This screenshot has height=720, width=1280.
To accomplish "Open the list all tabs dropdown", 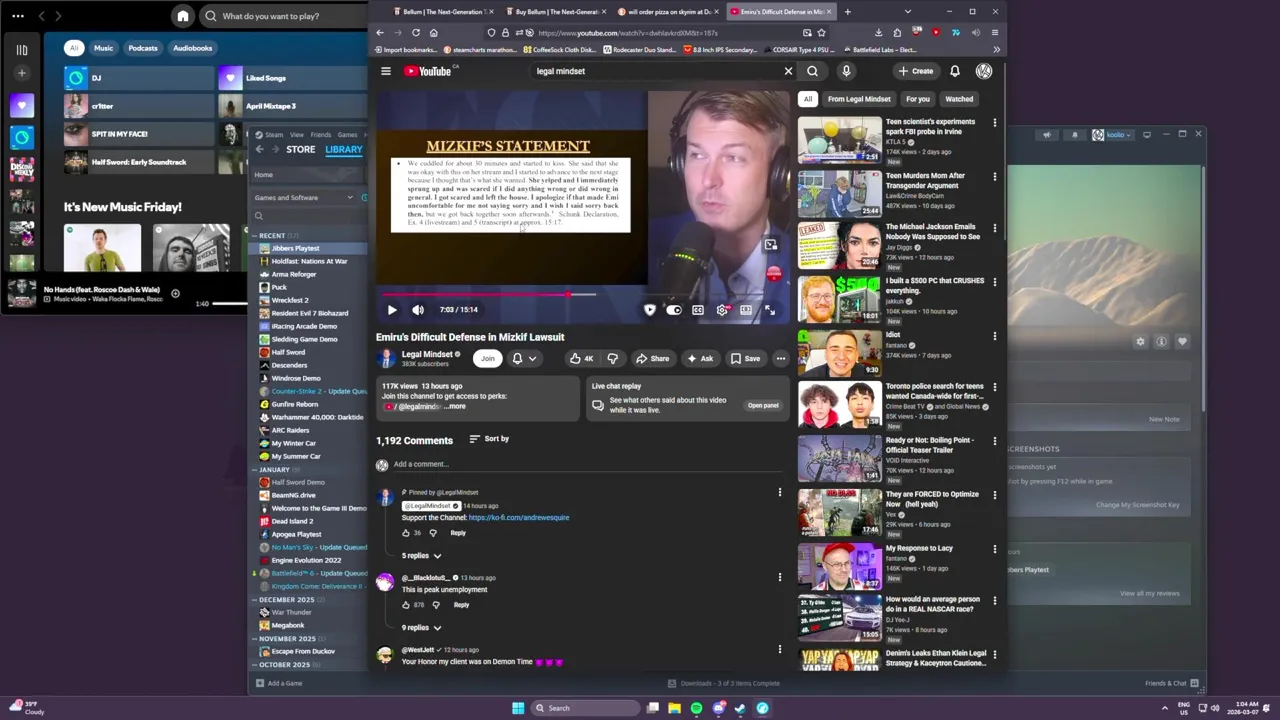I will pyautogui.click(x=907, y=12).
